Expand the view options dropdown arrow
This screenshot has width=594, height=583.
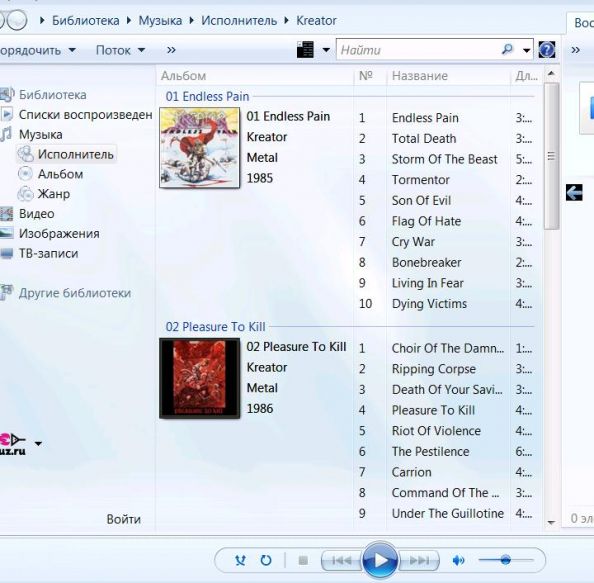[x=326, y=50]
